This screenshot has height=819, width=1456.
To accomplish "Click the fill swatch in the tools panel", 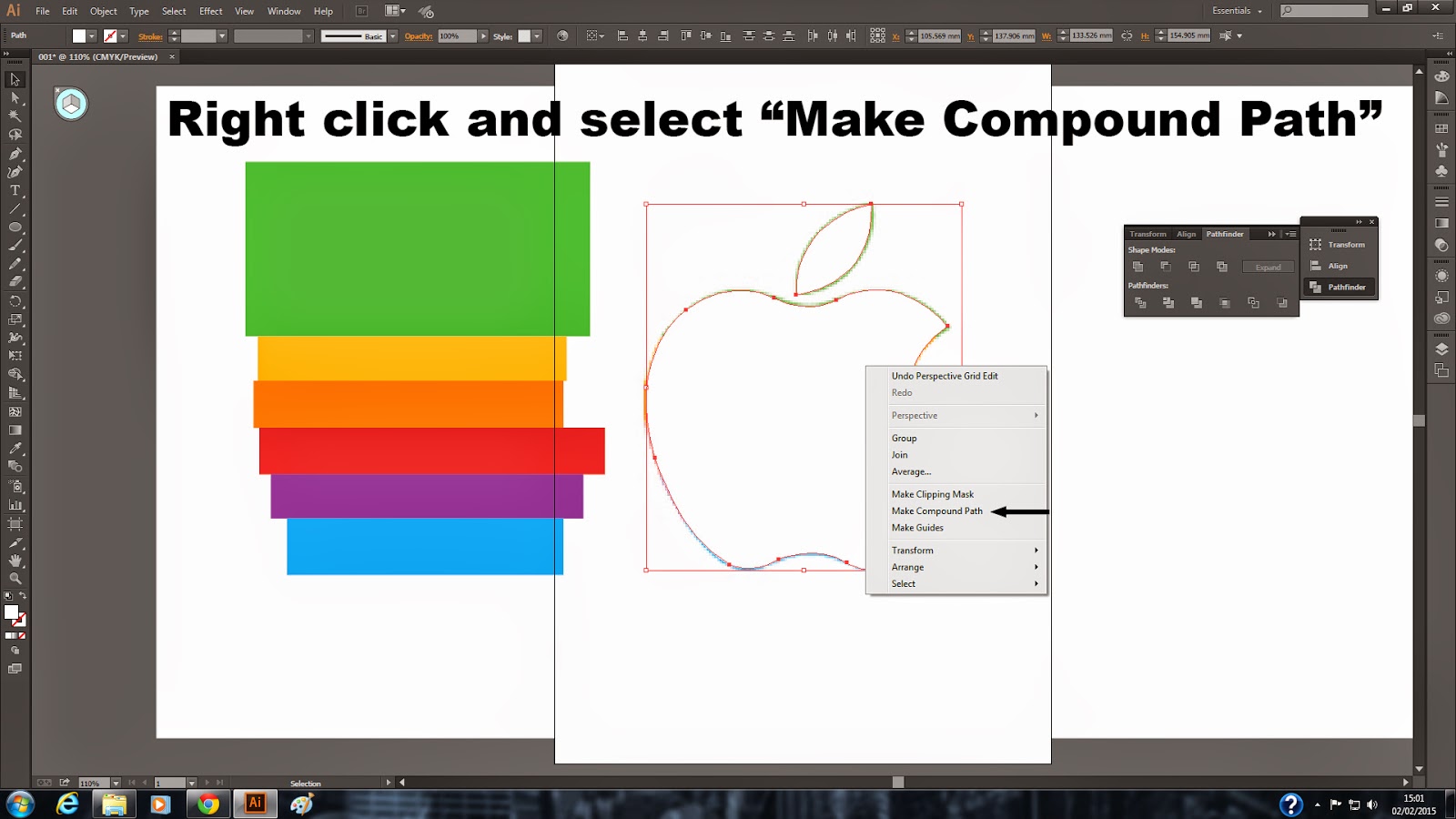I will pyautogui.click(x=11, y=612).
